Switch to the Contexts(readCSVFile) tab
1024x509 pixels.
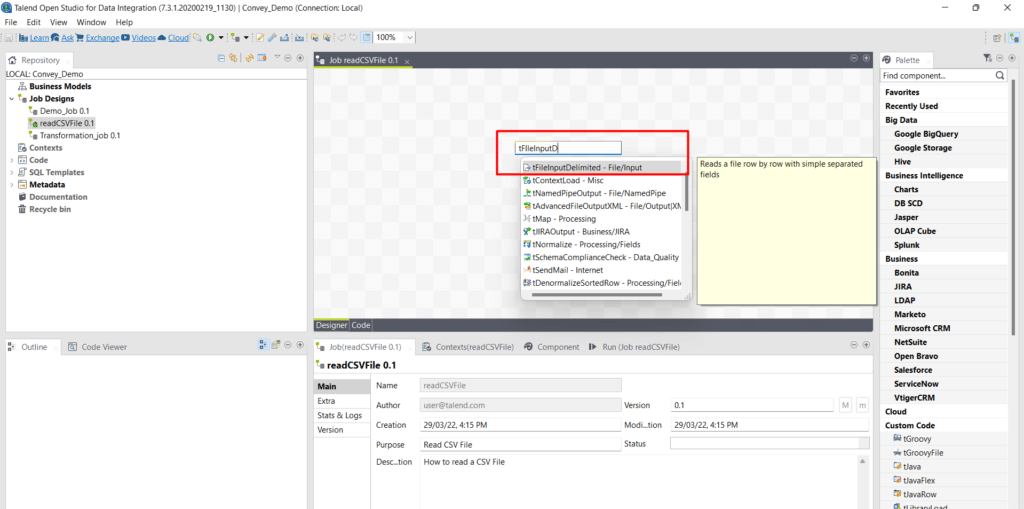[468, 347]
